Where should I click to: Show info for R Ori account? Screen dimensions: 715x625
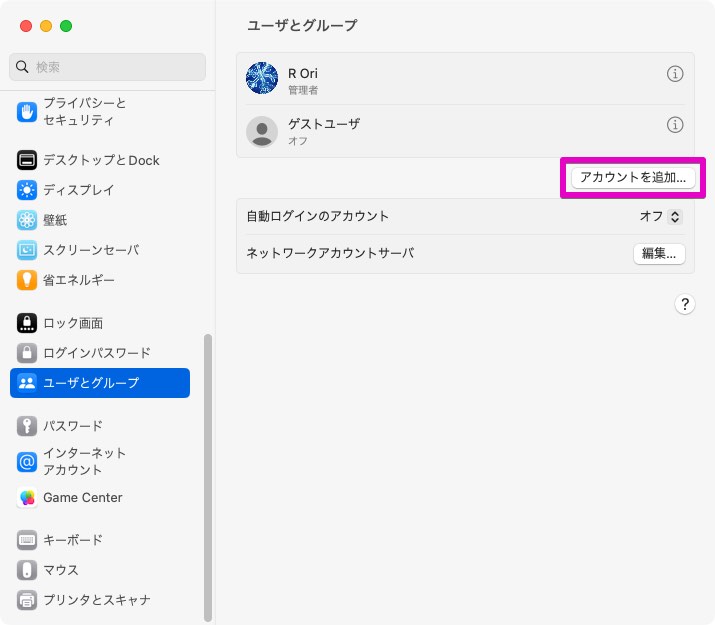point(675,74)
